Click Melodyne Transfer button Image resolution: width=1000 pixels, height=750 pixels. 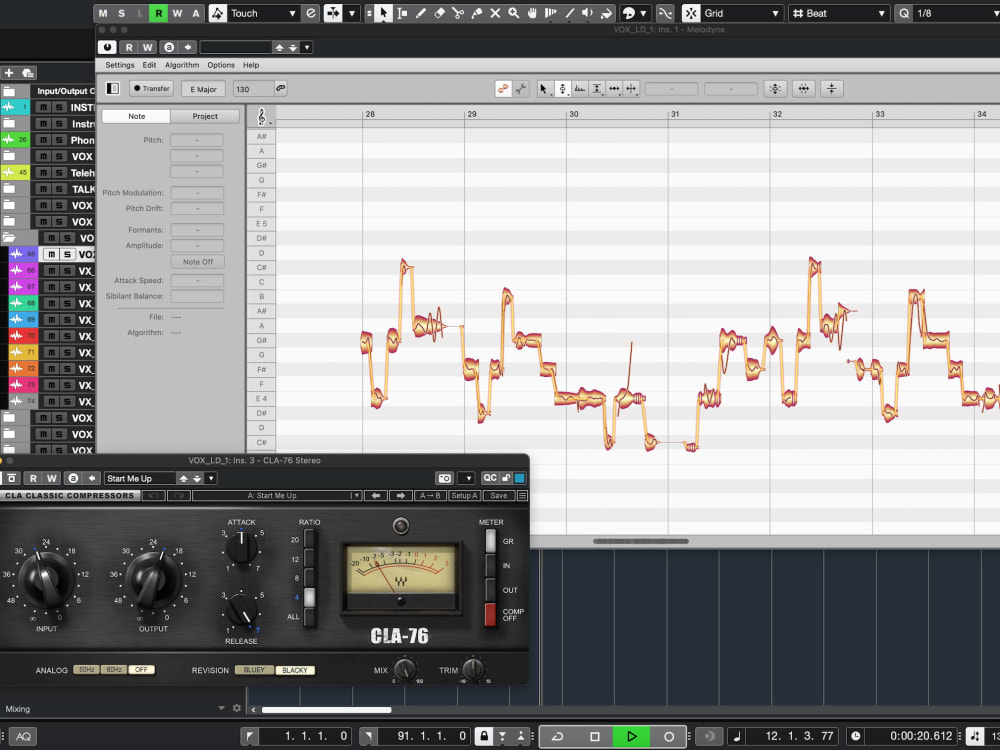tap(151, 89)
